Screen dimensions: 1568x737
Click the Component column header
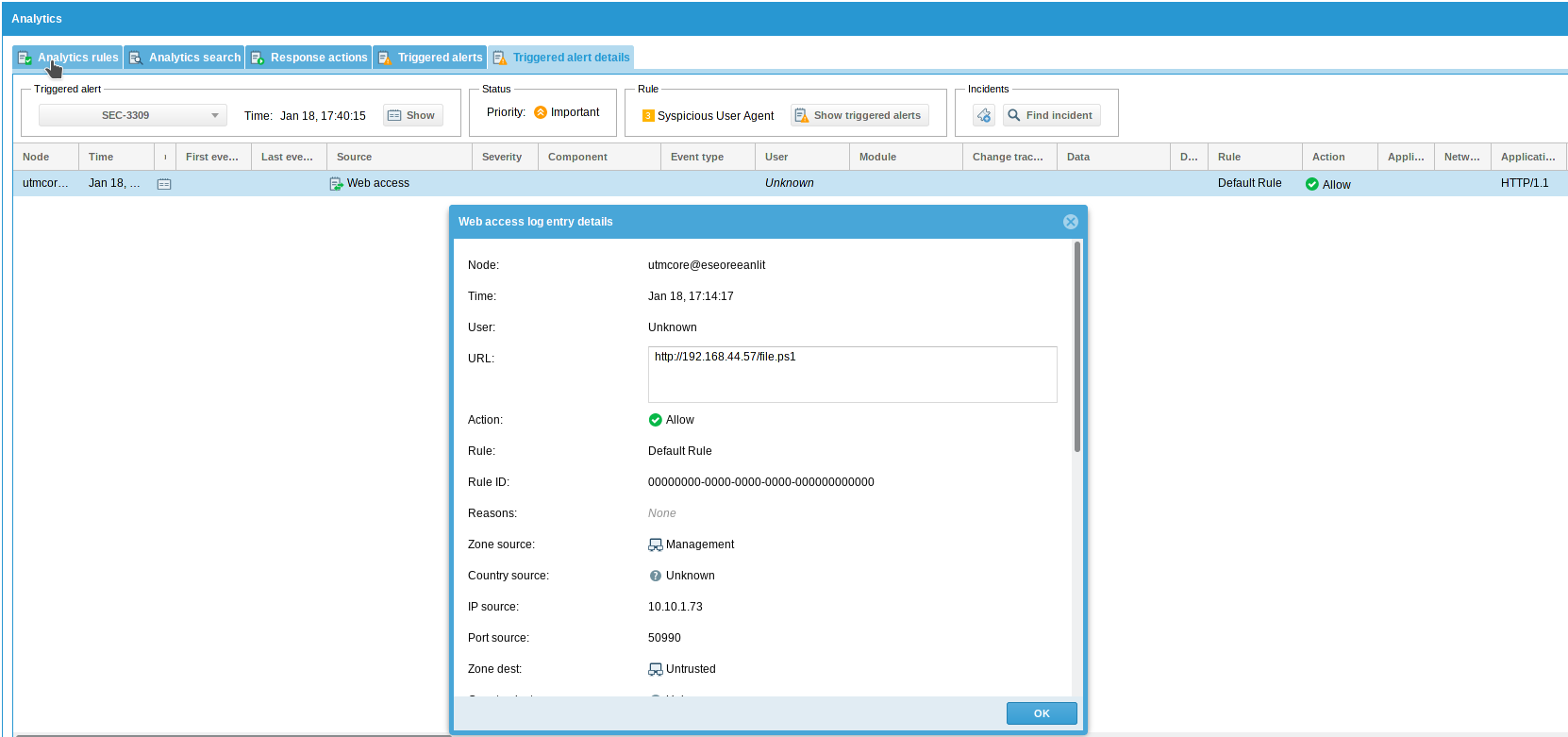pos(599,157)
